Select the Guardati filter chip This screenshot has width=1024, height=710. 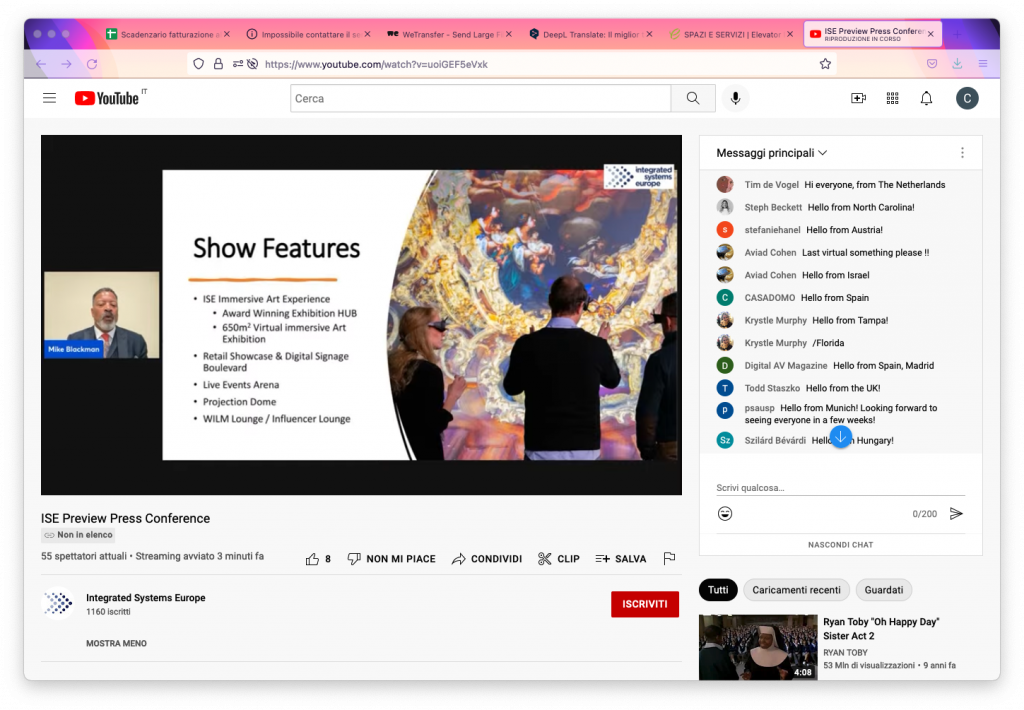point(884,590)
